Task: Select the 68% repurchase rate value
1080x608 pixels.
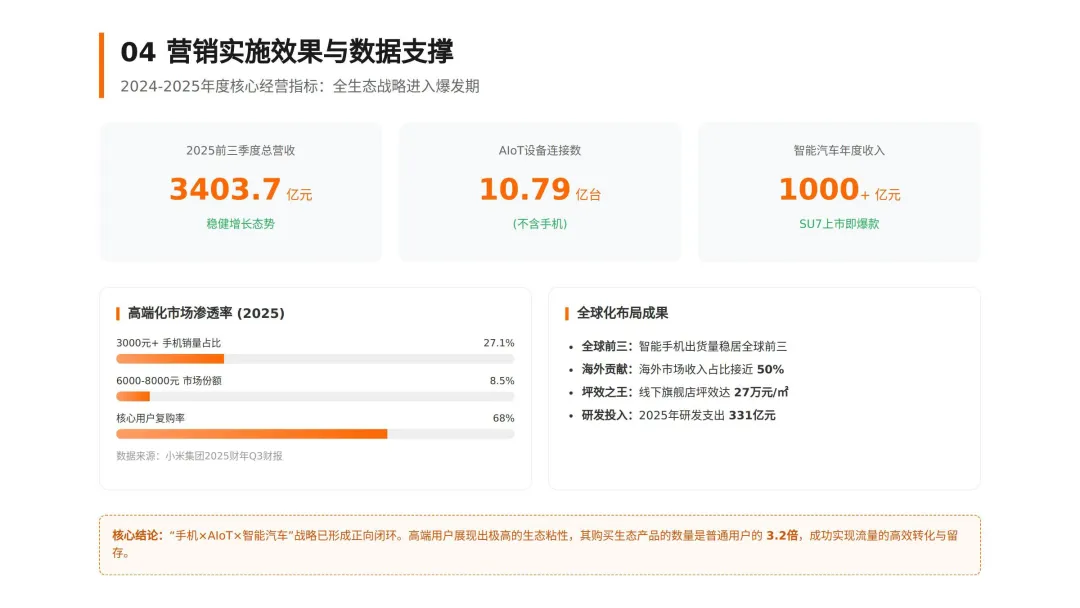Action: coord(503,418)
